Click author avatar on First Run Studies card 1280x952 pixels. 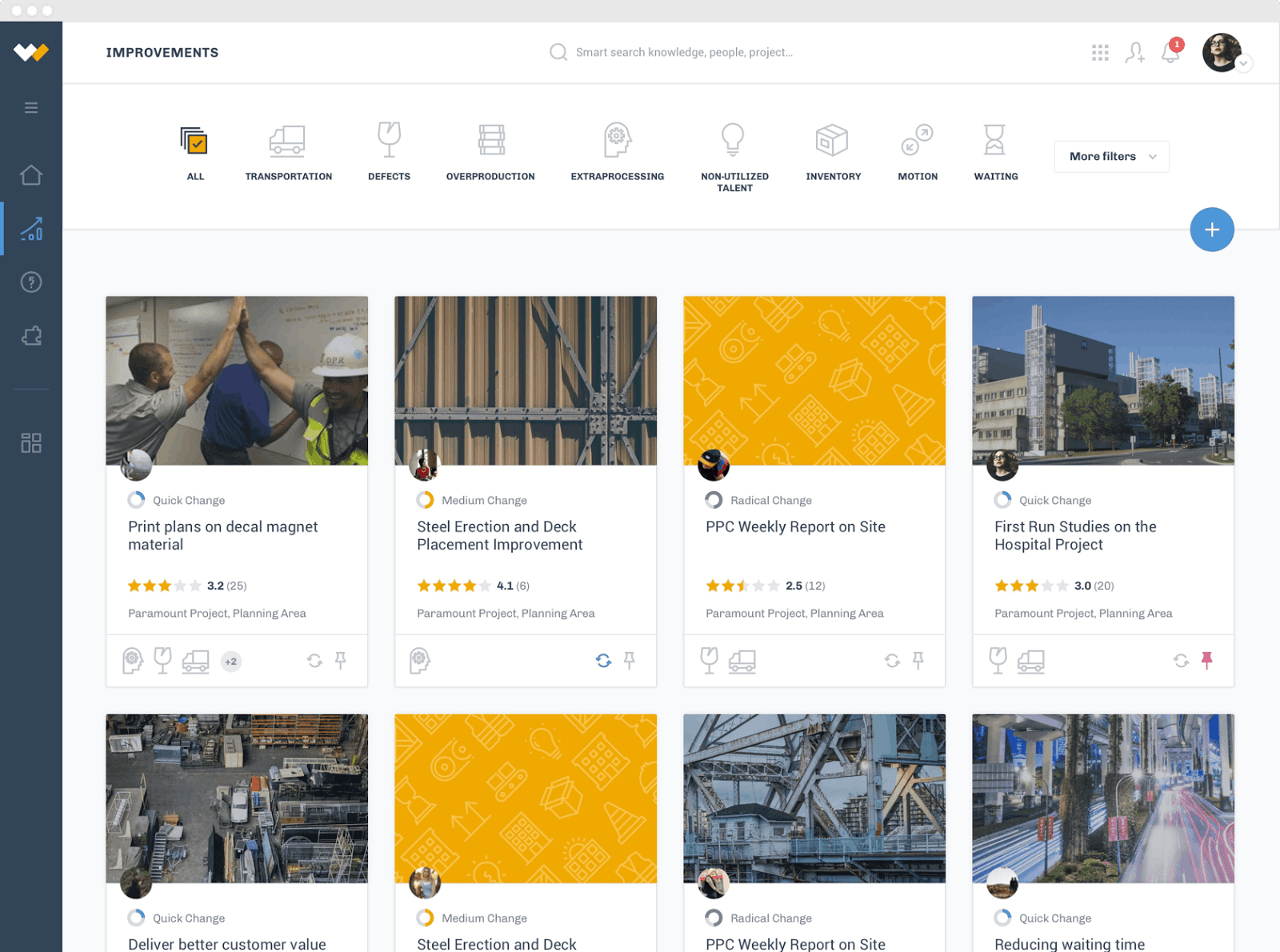(1002, 465)
